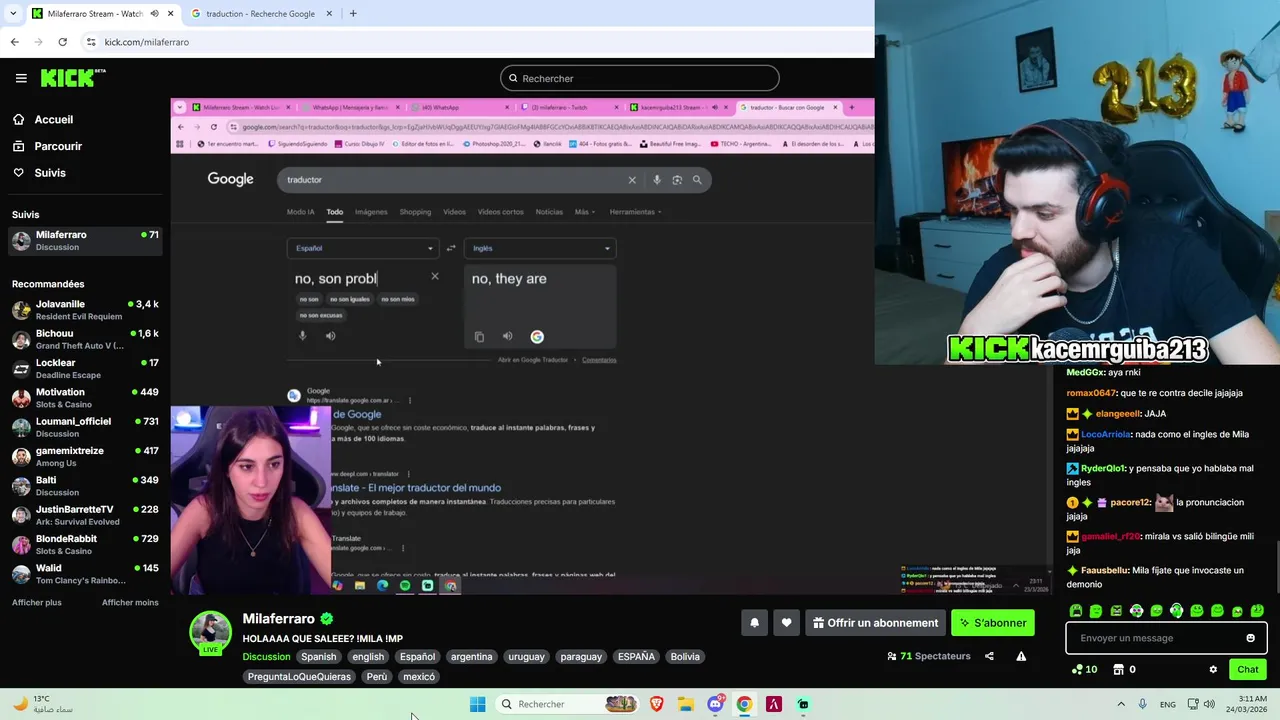
Task: Open Parcourir in the sidebar
Action: [x=58, y=146]
